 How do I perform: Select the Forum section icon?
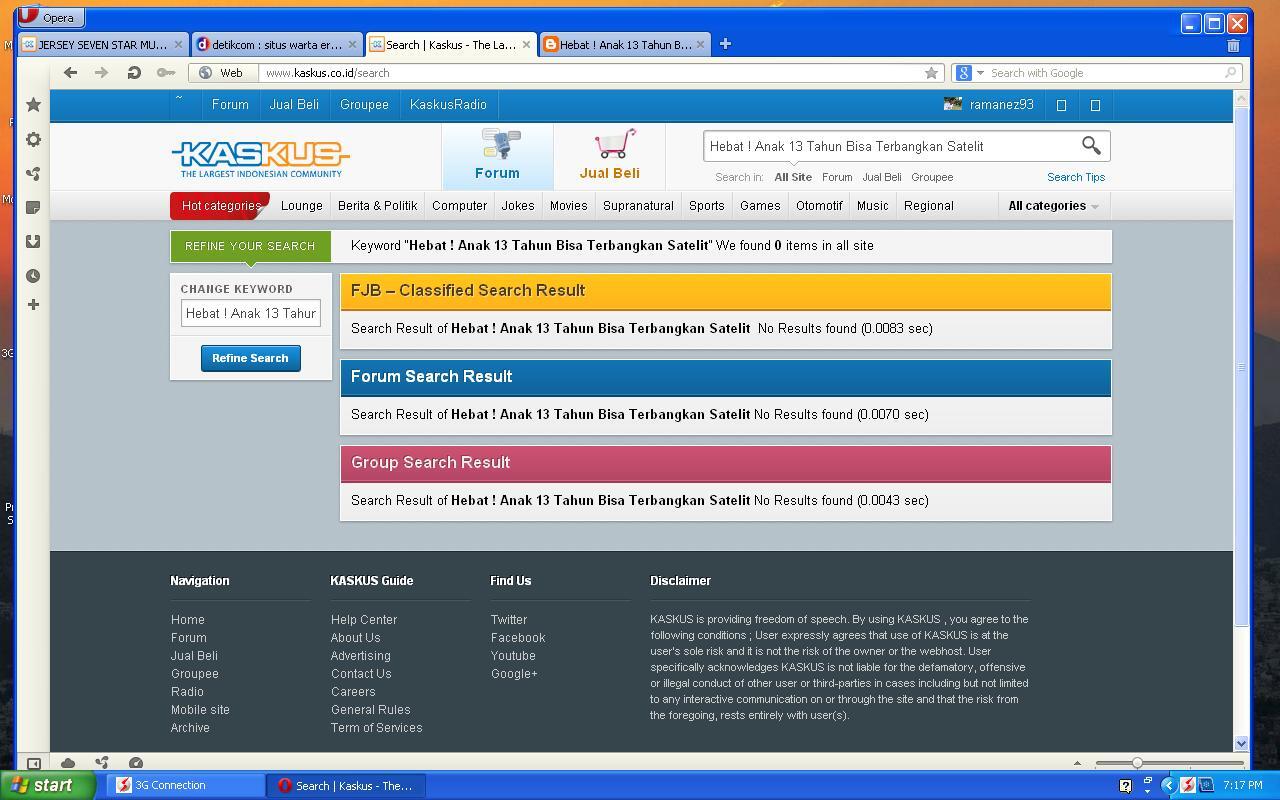point(497,155)
